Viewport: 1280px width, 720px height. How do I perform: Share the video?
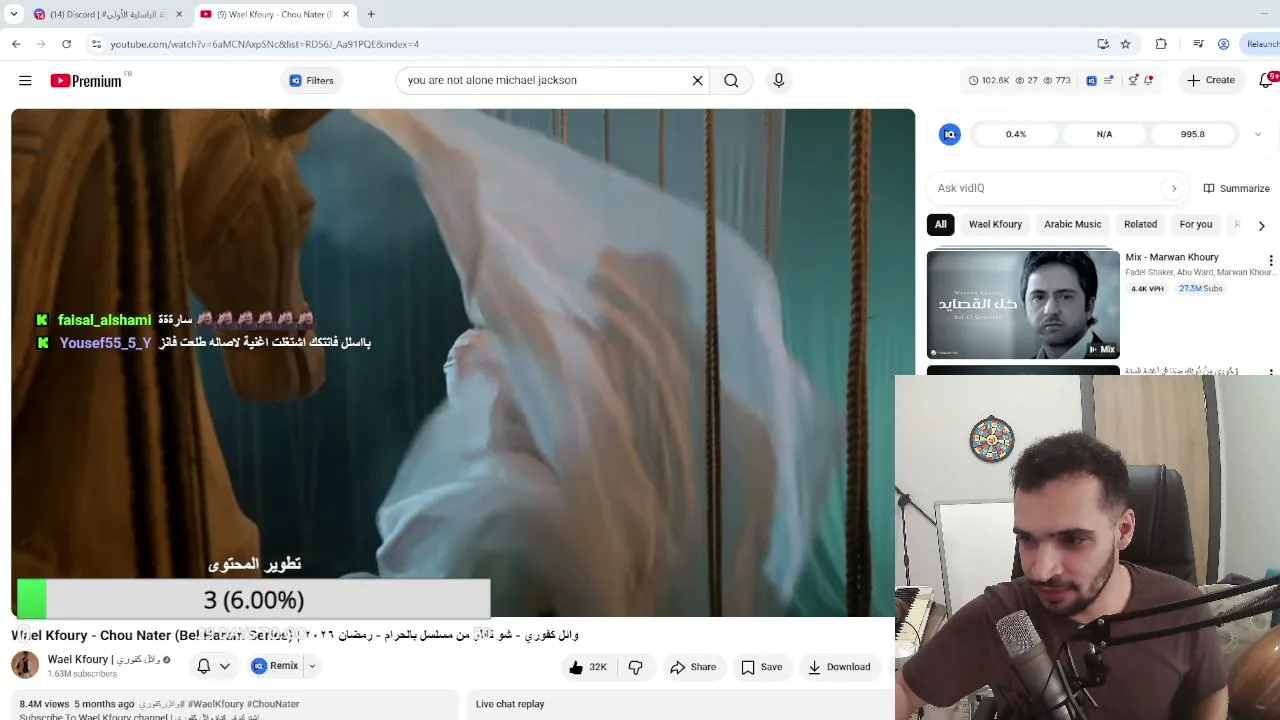pos(693,667)
